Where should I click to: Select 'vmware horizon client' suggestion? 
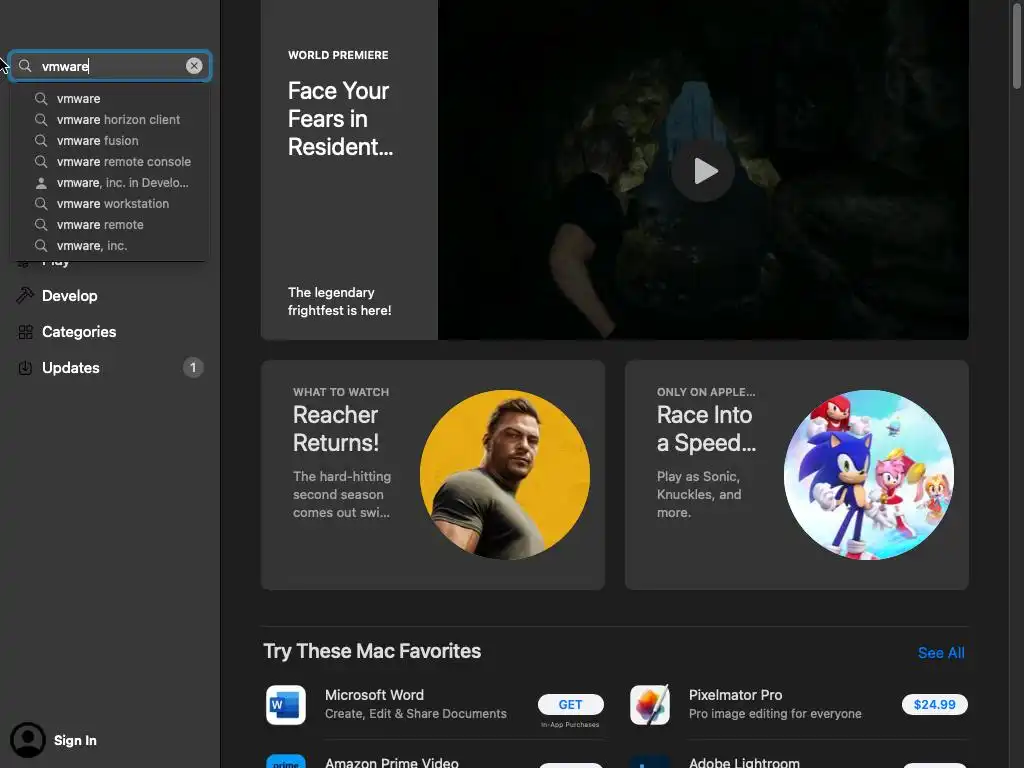(x=110, y=120)
